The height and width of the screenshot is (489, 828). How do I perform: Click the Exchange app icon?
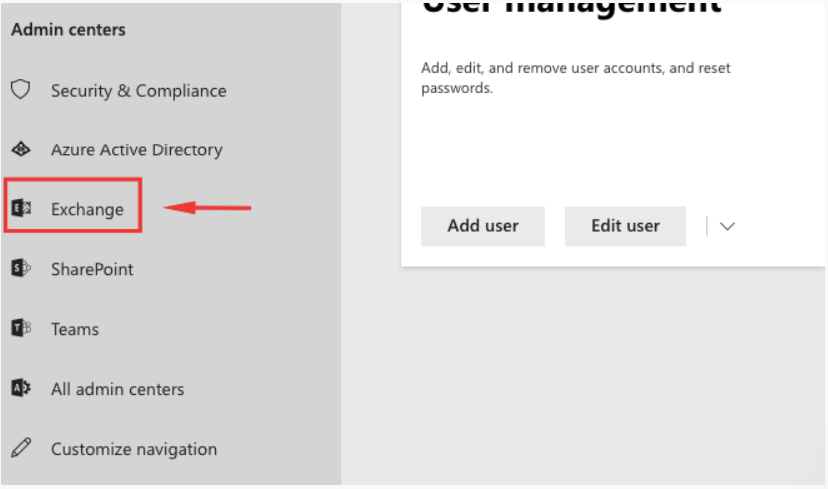point(21,209)
